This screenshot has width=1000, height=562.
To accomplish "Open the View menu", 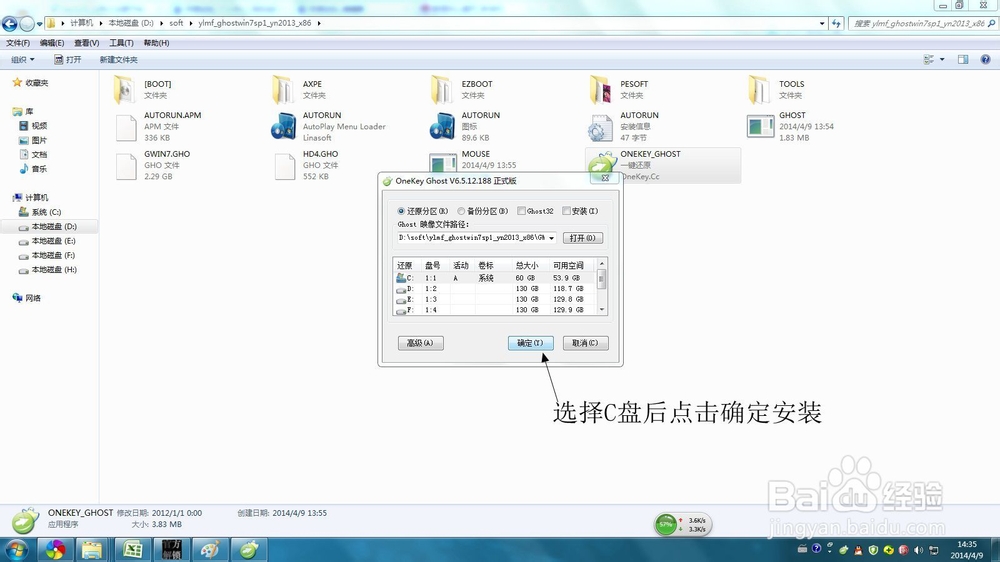I will click(x=86, y=43).
